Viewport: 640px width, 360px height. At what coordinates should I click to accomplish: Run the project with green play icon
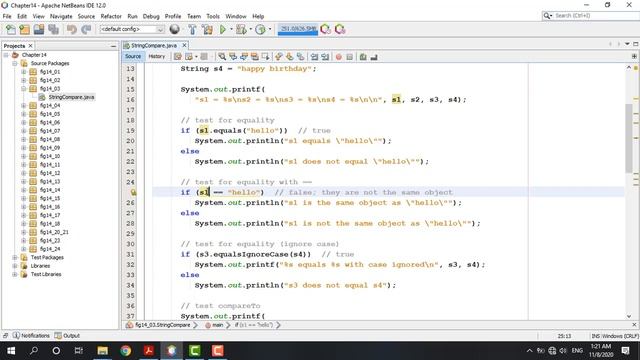[x=223, y=29]
